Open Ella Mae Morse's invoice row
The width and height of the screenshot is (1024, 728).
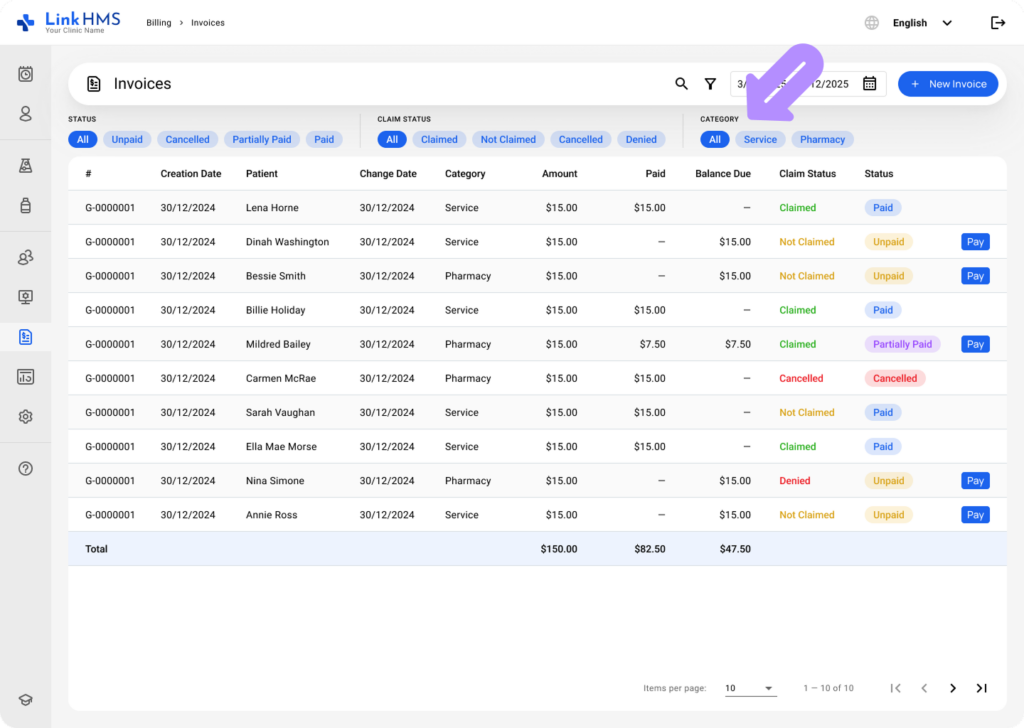(x=537, y=447)
